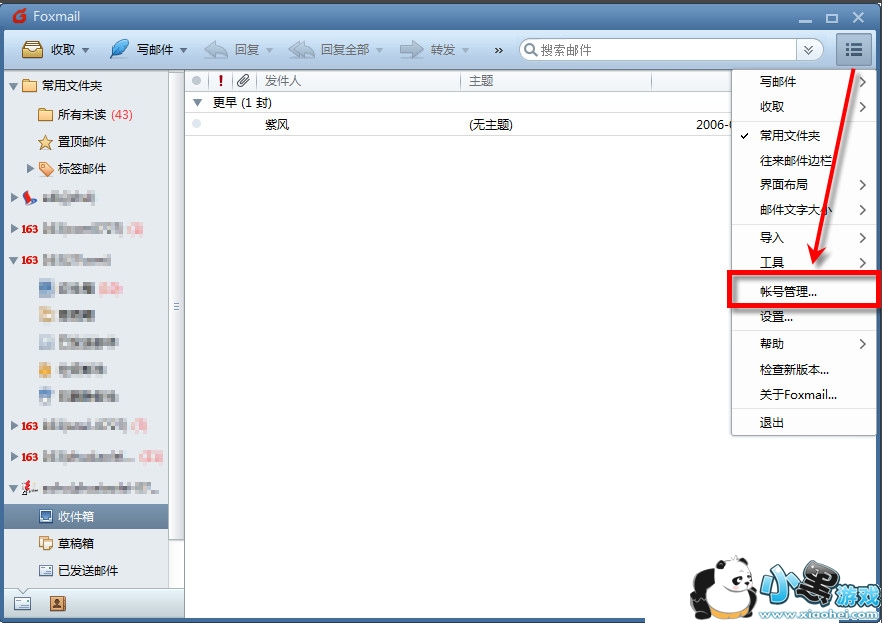Choose 写邮件 in the main menu

803,82
